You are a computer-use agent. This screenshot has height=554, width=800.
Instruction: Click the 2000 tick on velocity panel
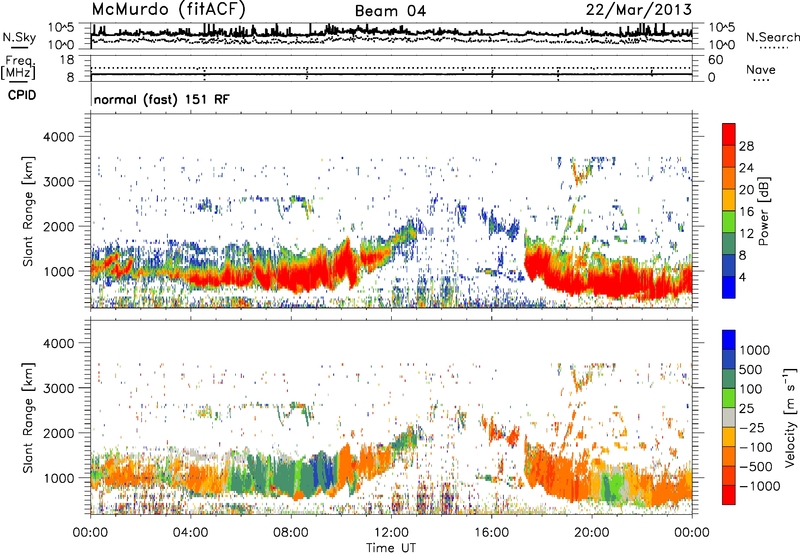tap(58, 433)
